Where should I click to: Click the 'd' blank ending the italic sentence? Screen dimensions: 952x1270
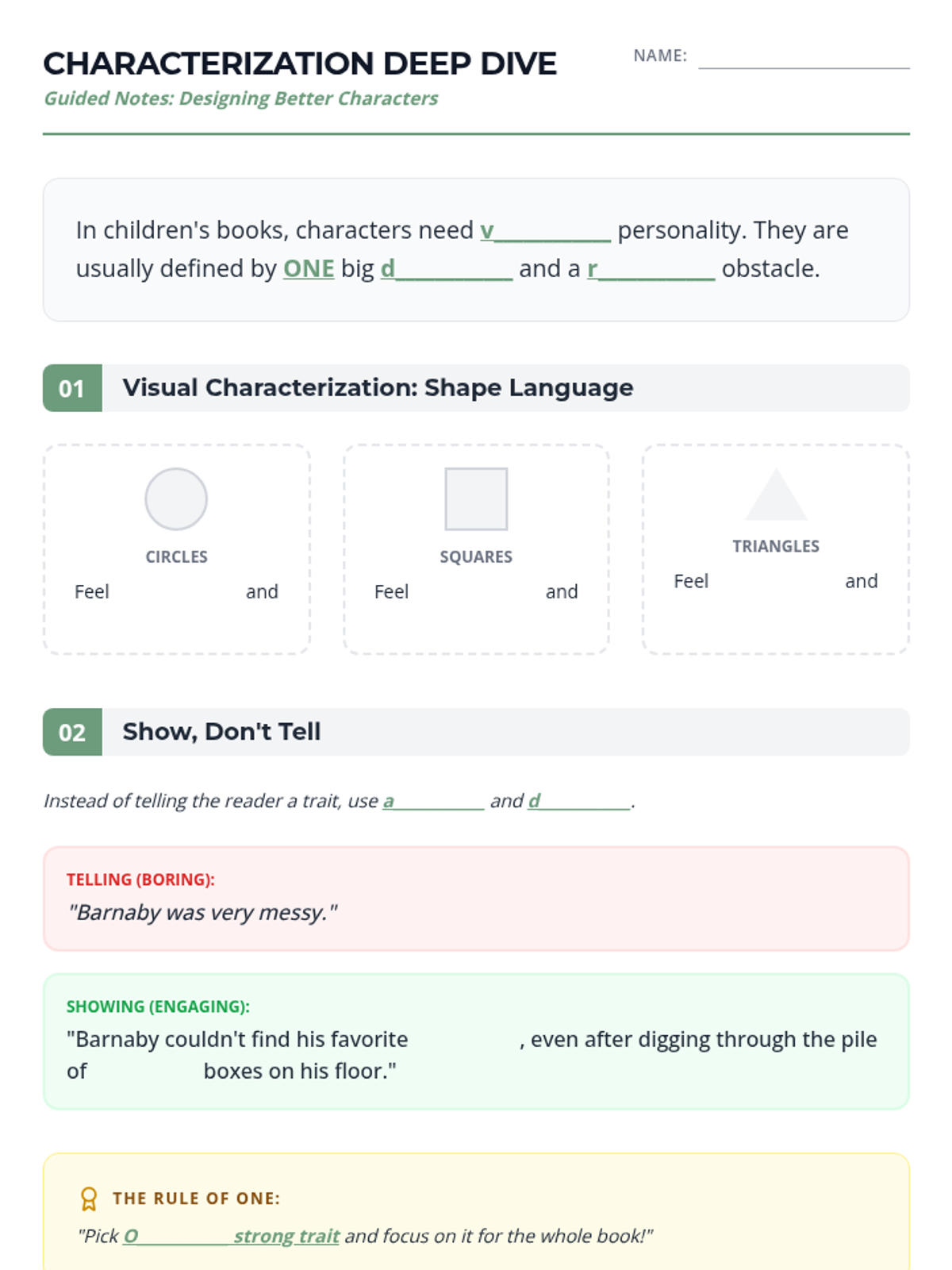click(x=579, y=801)
